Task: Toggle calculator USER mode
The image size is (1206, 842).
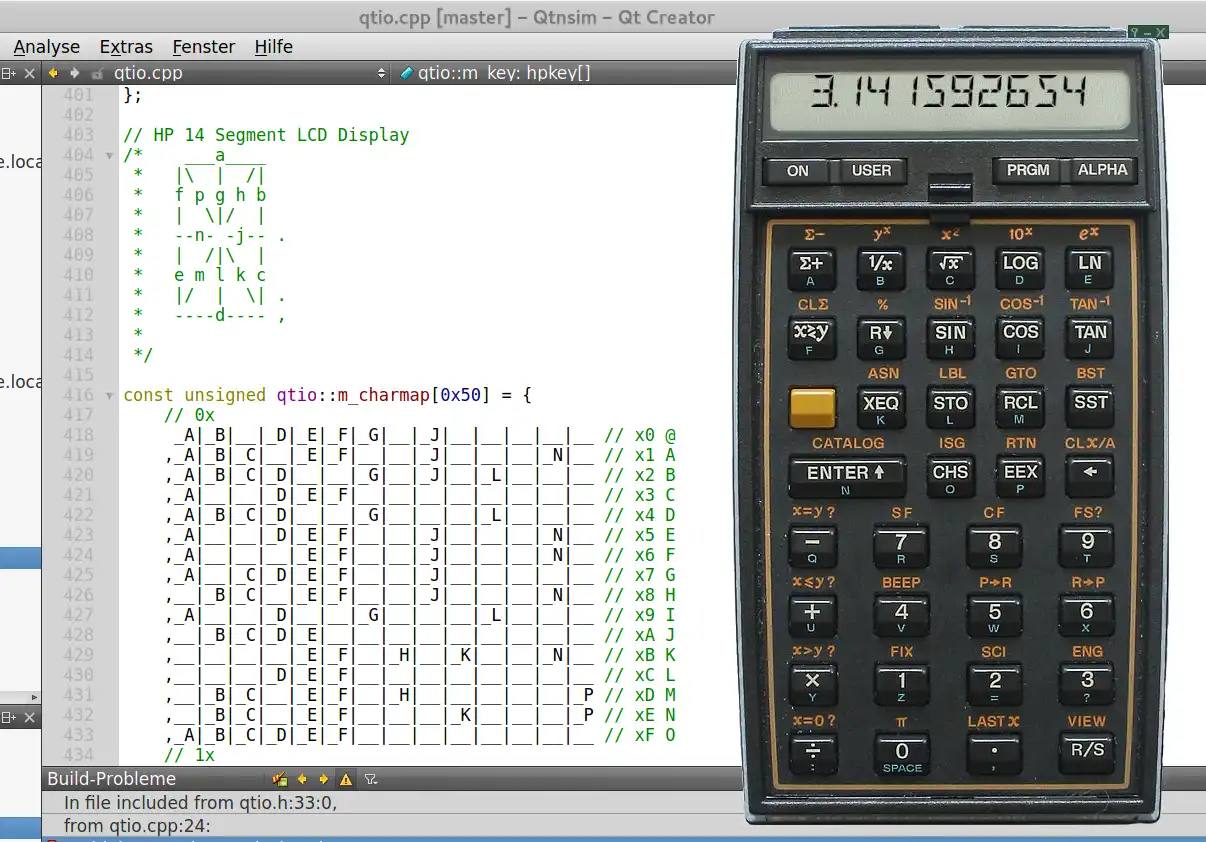Action: click(871, 171)
